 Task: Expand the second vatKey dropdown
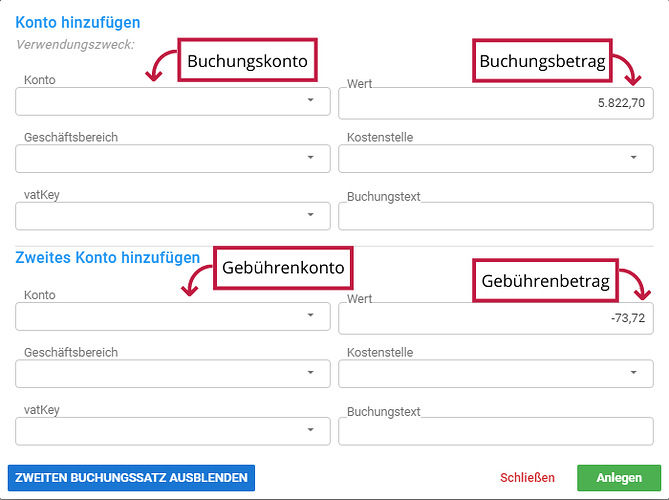click(311, 430)
